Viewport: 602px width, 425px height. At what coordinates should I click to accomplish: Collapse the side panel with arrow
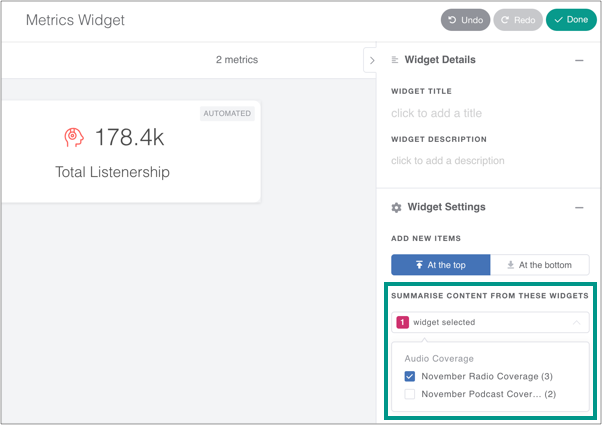click(372, 61)
